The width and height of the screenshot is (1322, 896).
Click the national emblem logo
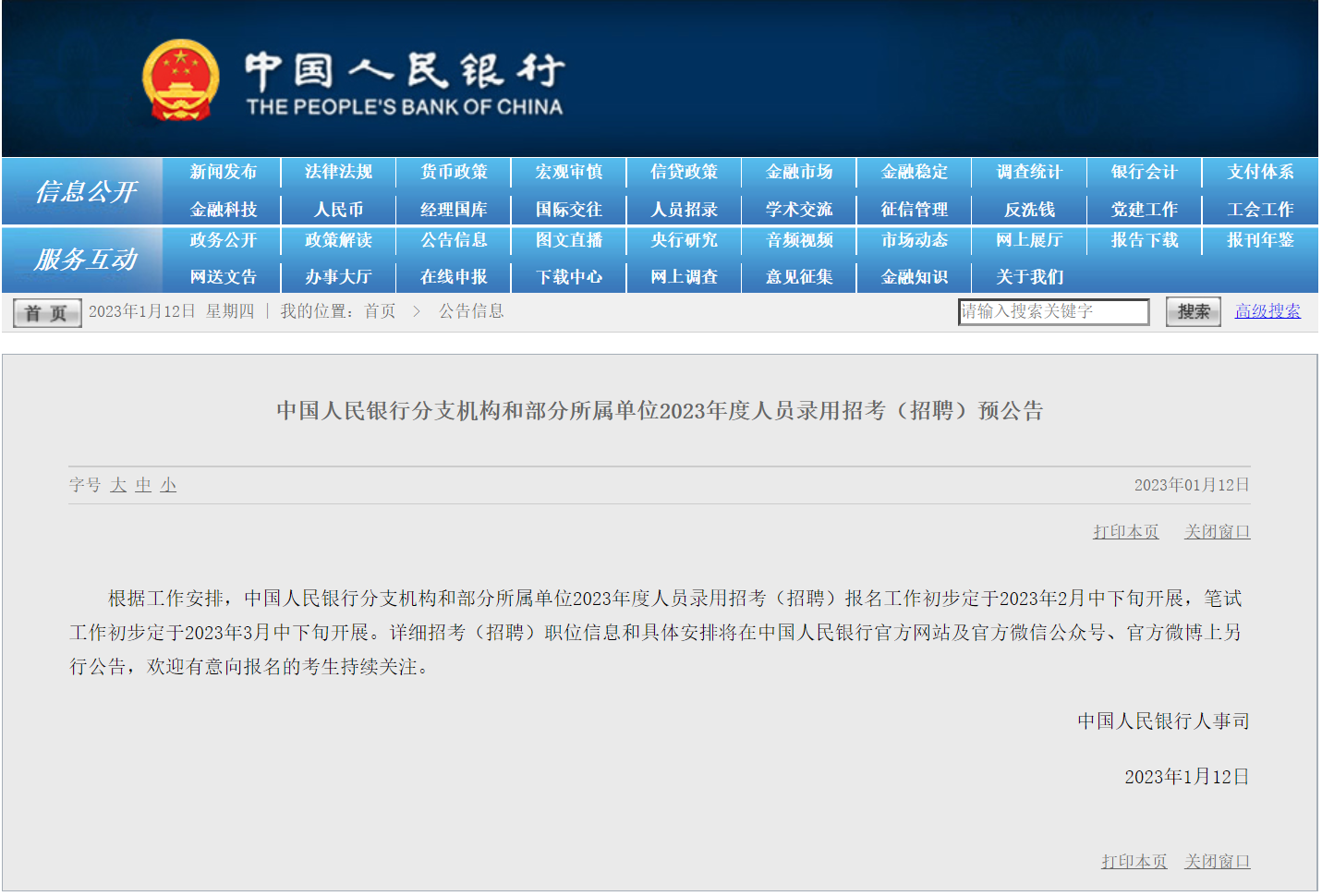click(x=181, y=80)
